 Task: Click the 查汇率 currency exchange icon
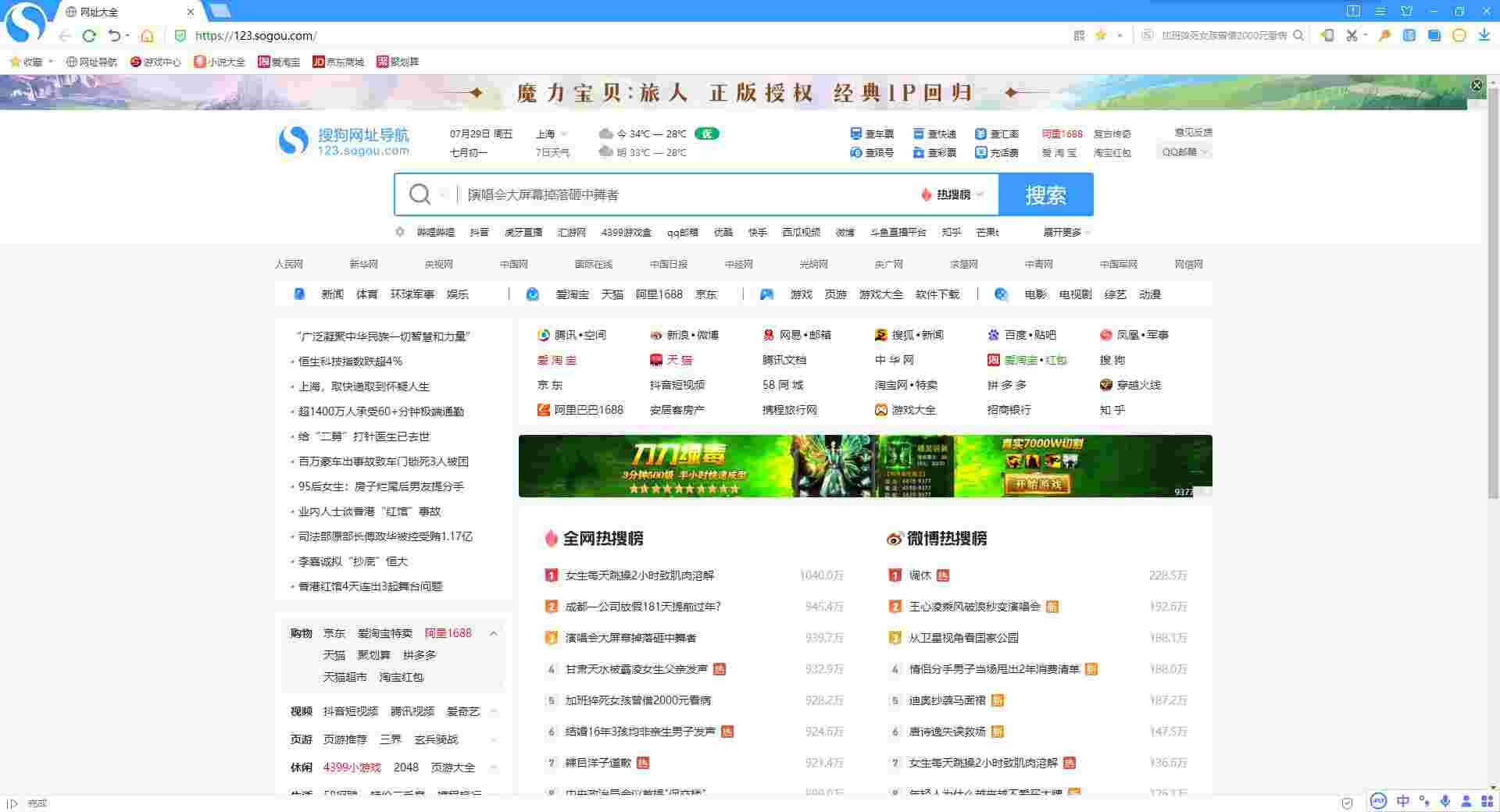(981, 134)
